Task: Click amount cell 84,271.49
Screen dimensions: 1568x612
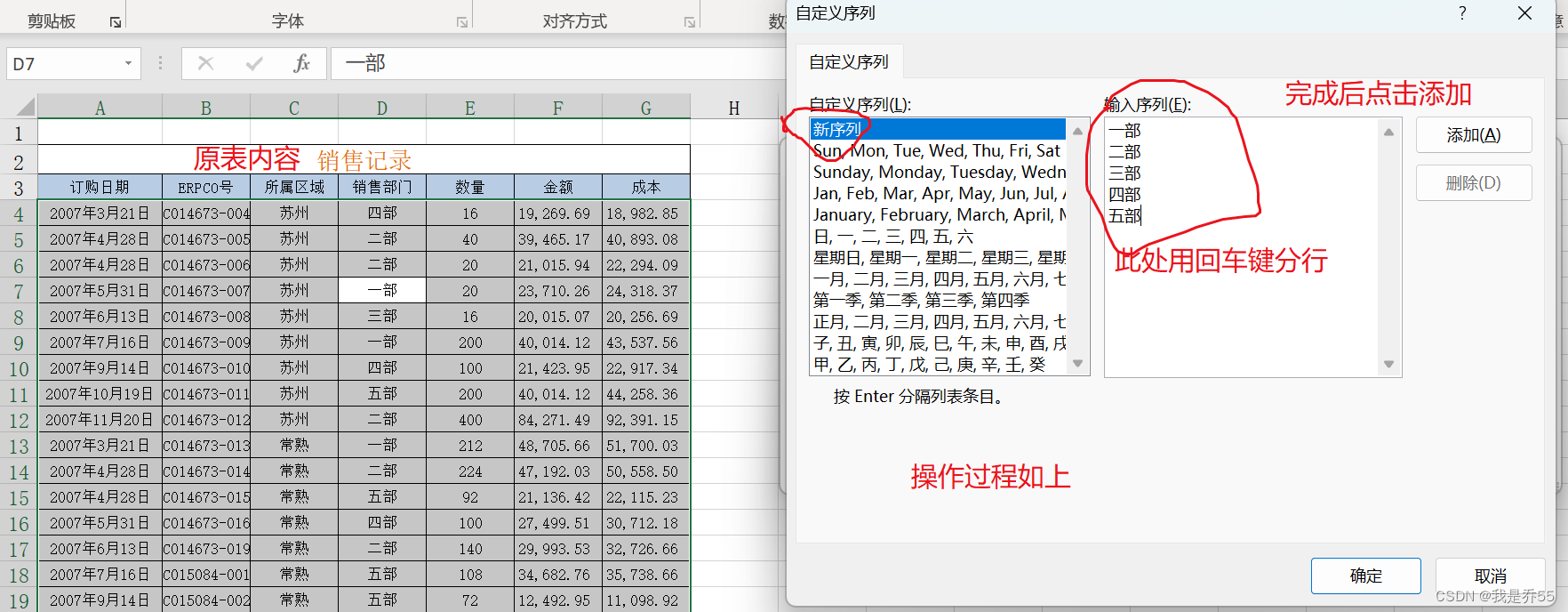Action: click(x=558, y=420)
